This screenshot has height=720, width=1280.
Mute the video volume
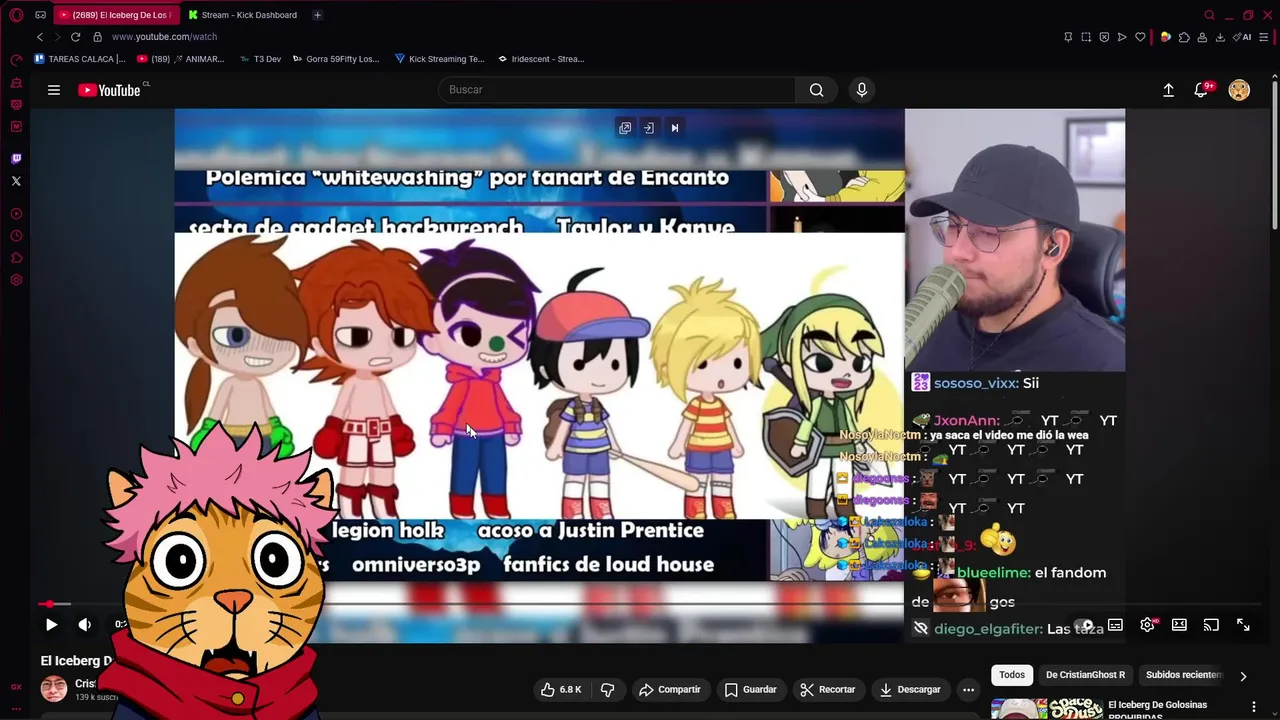point(85,625)
